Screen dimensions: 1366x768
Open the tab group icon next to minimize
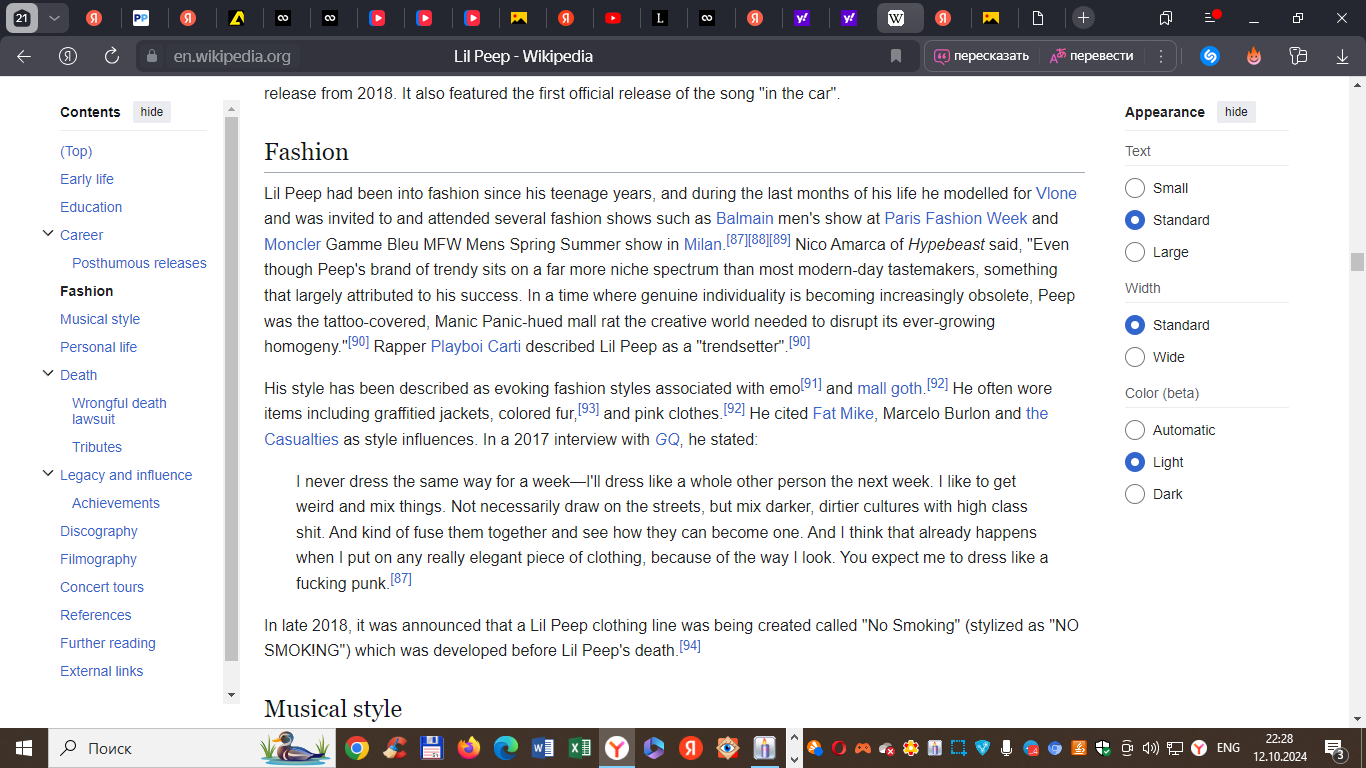pos(1166,18)
